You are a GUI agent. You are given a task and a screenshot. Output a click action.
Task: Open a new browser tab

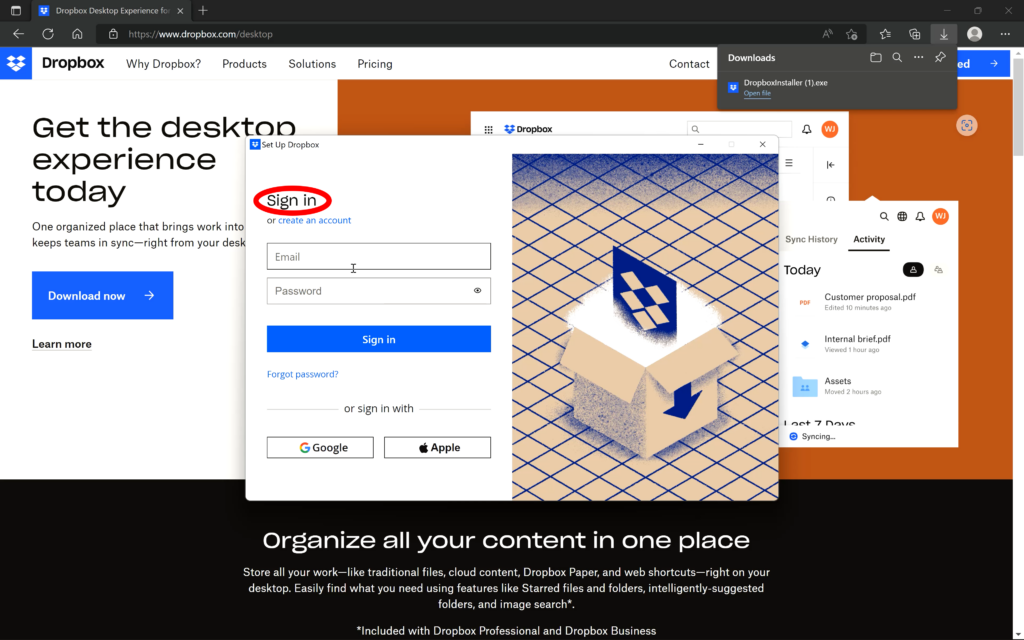coord(203,10)
